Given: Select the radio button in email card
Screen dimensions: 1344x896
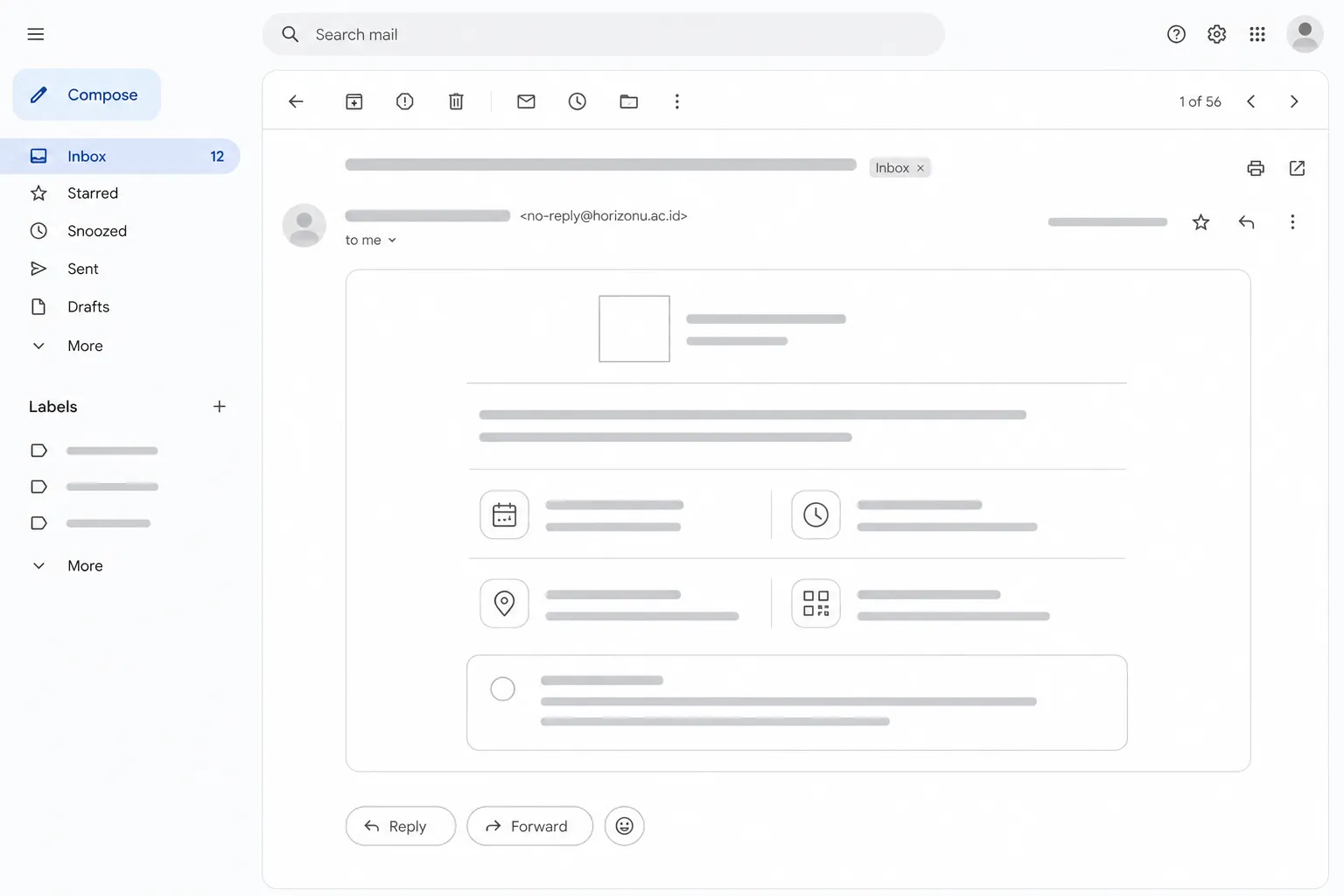Looking at the screenshot, I should point(502,689).
